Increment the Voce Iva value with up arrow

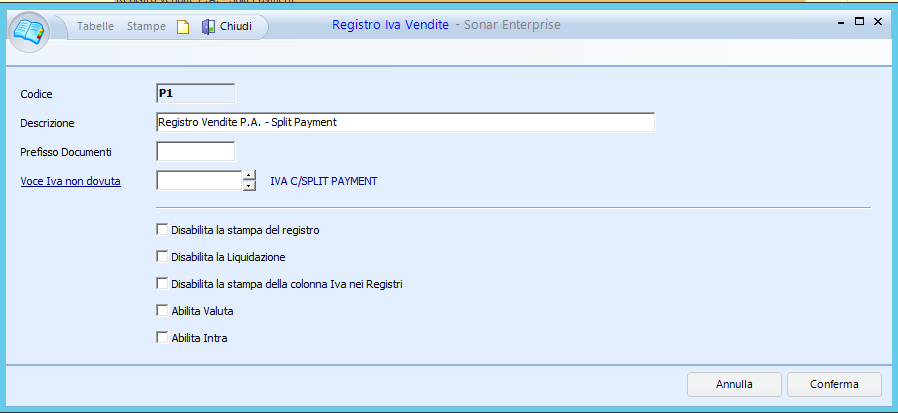(x=250, y=176)
